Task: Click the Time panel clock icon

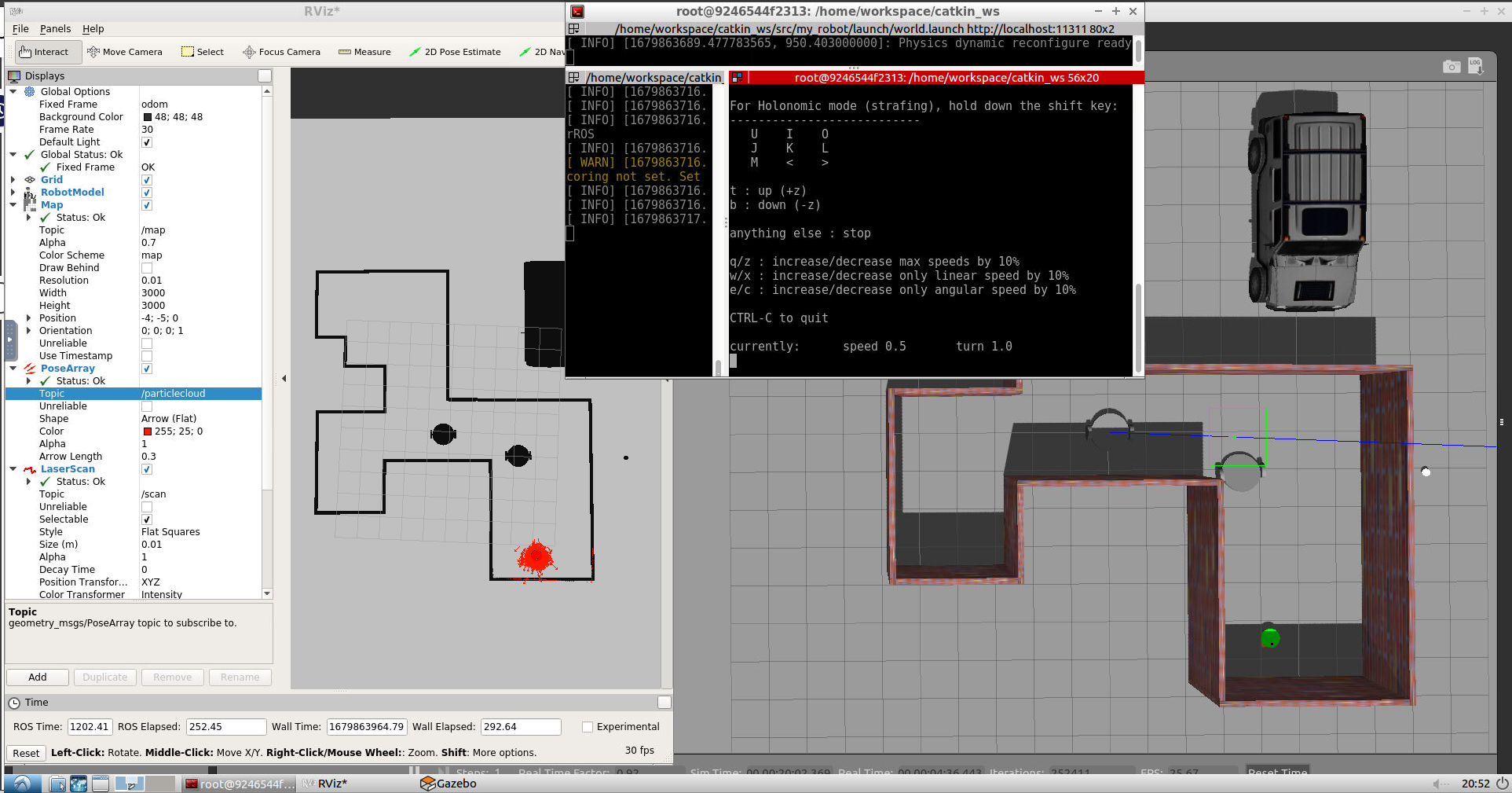Action: point(14,703)
